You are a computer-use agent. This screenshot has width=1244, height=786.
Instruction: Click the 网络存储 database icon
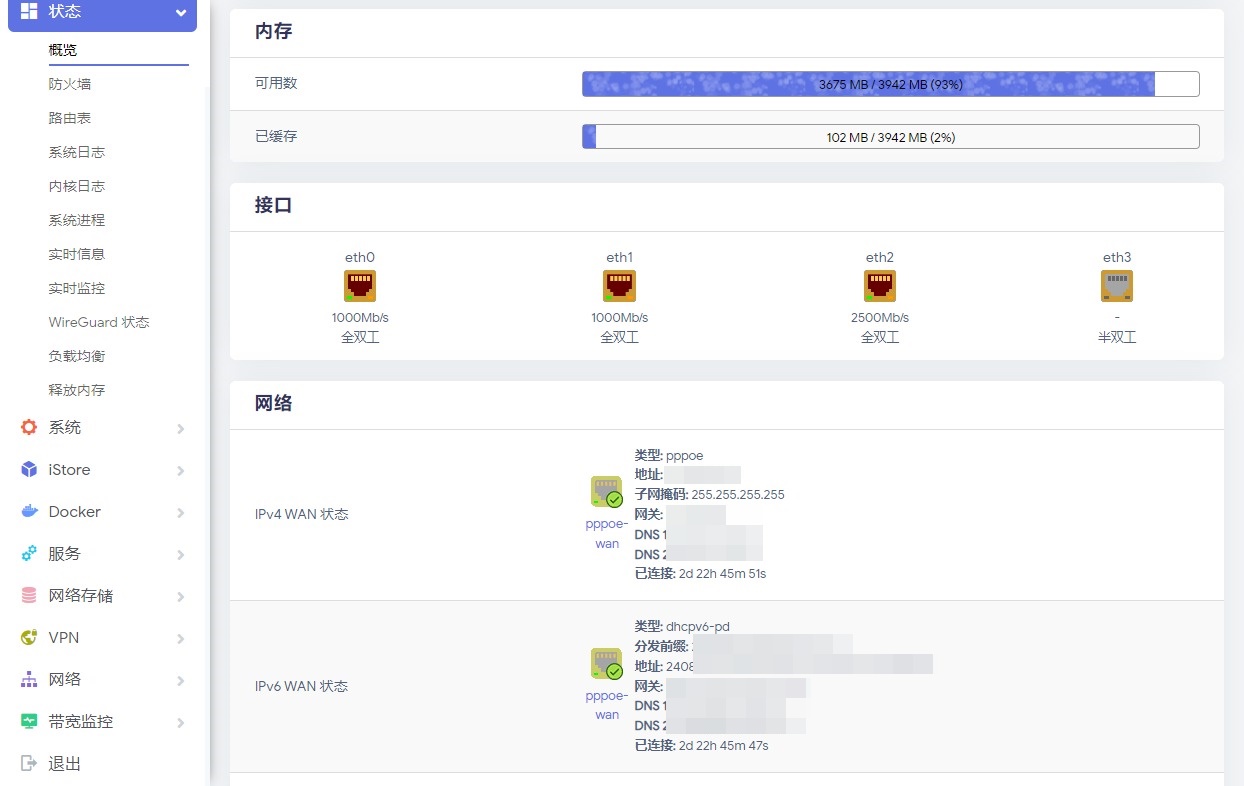point(31,595)
